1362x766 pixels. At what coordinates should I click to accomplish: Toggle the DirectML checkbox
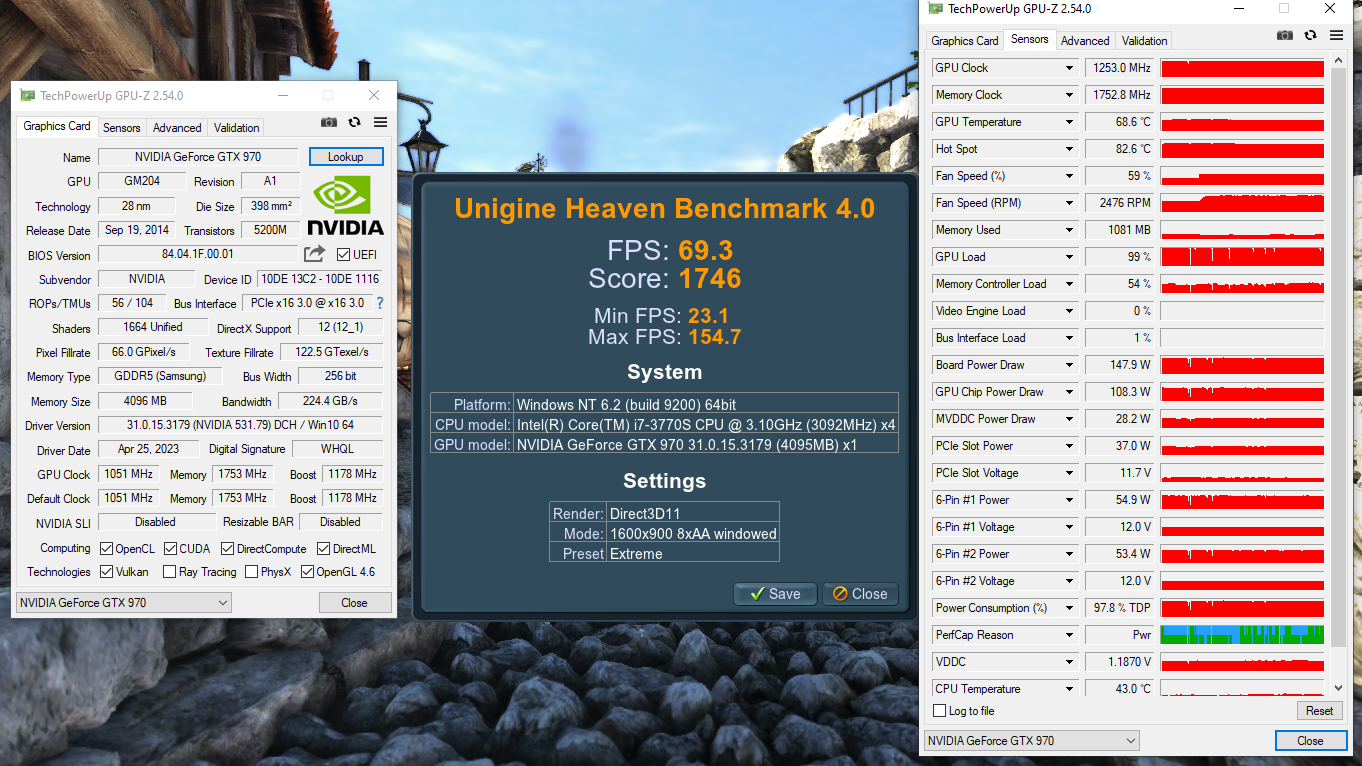point(324,548)
